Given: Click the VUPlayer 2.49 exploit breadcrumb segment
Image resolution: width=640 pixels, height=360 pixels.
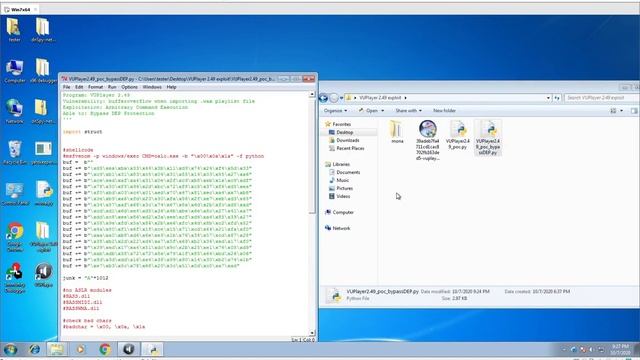Looking at the screenshot, I should [380, 98].
